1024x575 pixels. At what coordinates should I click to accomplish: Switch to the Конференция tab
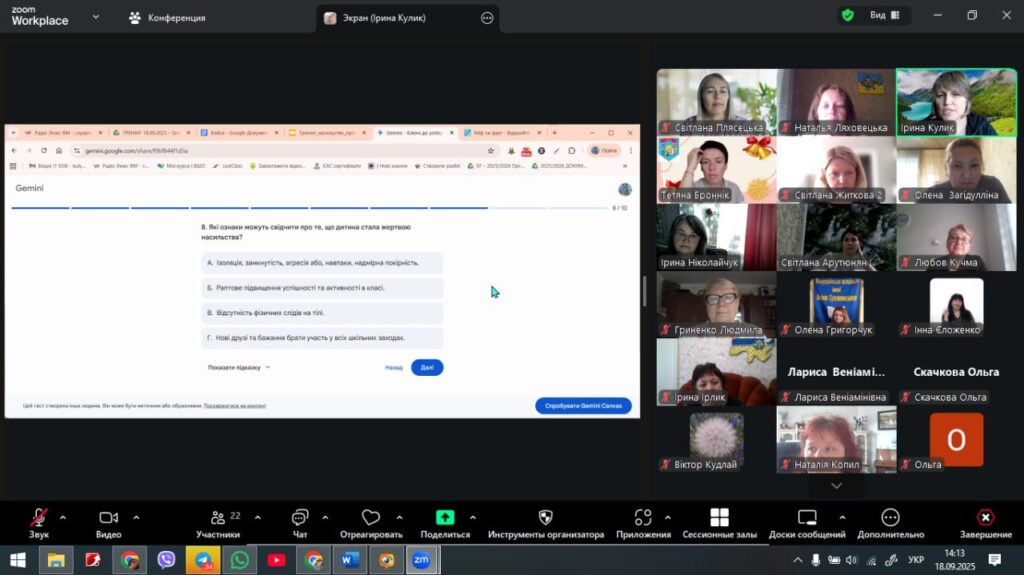[x=167, y=18]
